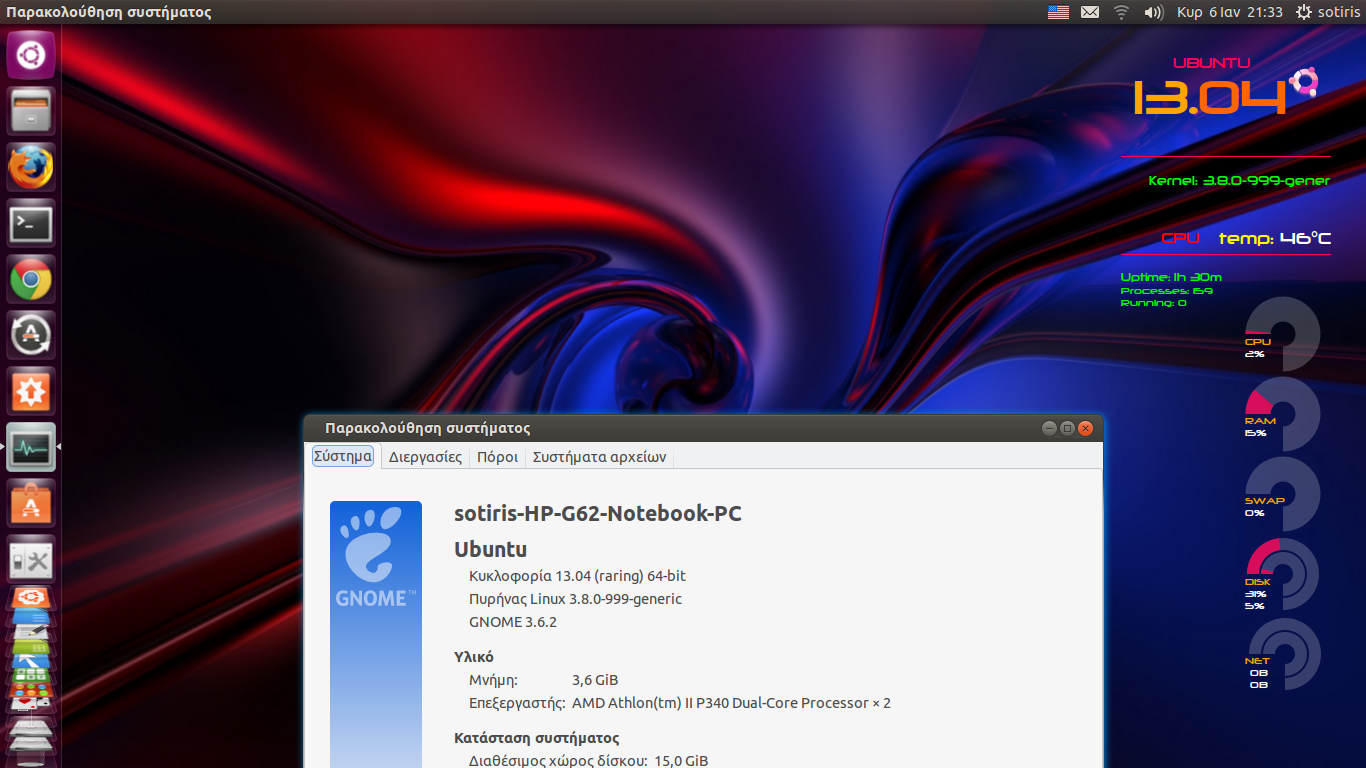Screen dimensions: 1366x768
Task: Switch to the Πόροι tab
Action: click(x=497, y=457)
